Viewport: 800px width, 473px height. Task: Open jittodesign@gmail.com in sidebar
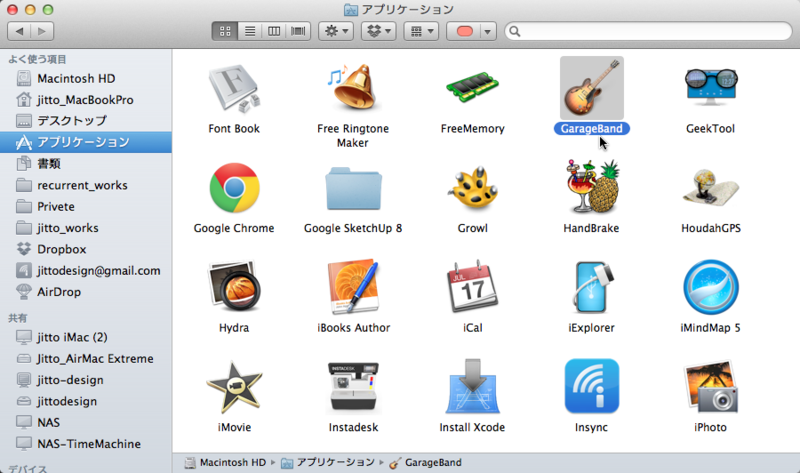point(86,270)
